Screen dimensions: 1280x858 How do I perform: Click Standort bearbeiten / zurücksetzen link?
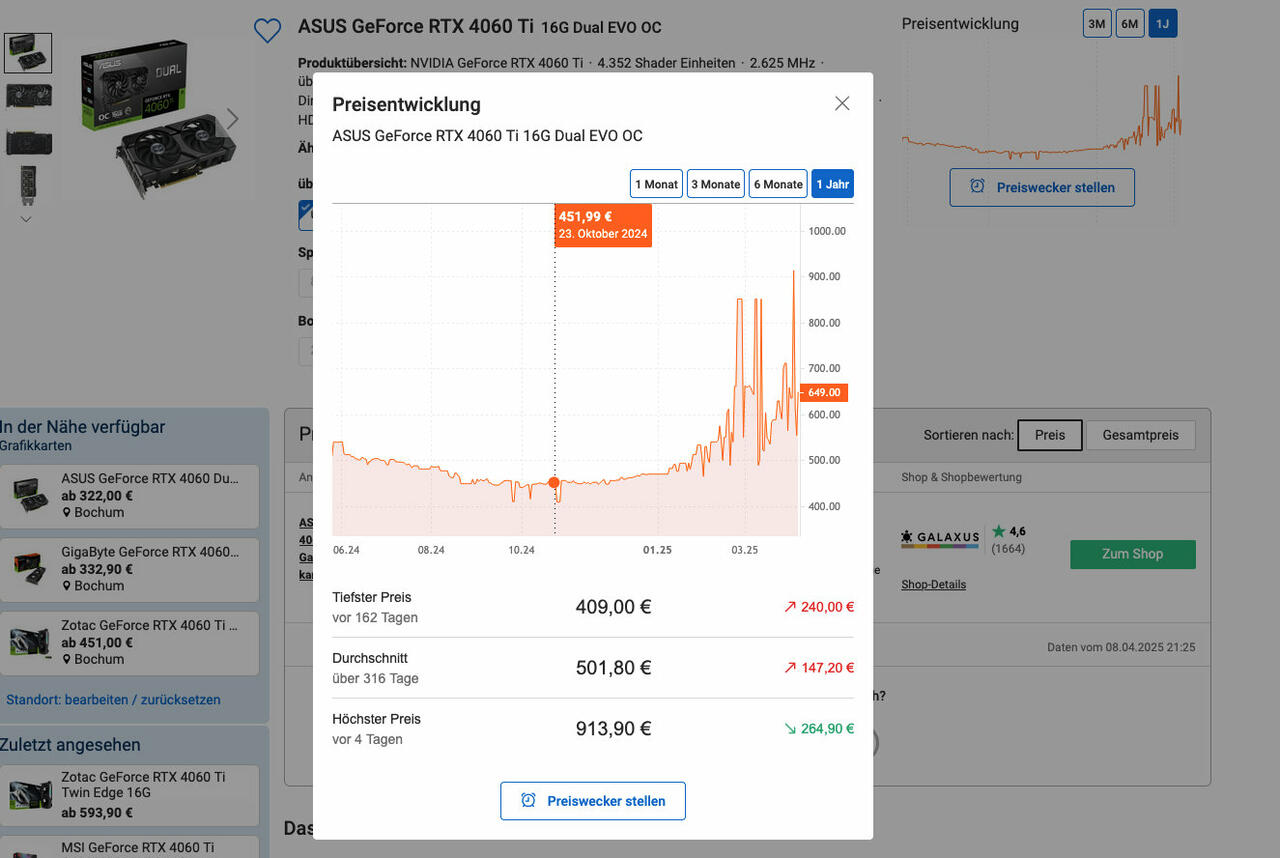tap(113, 700)
